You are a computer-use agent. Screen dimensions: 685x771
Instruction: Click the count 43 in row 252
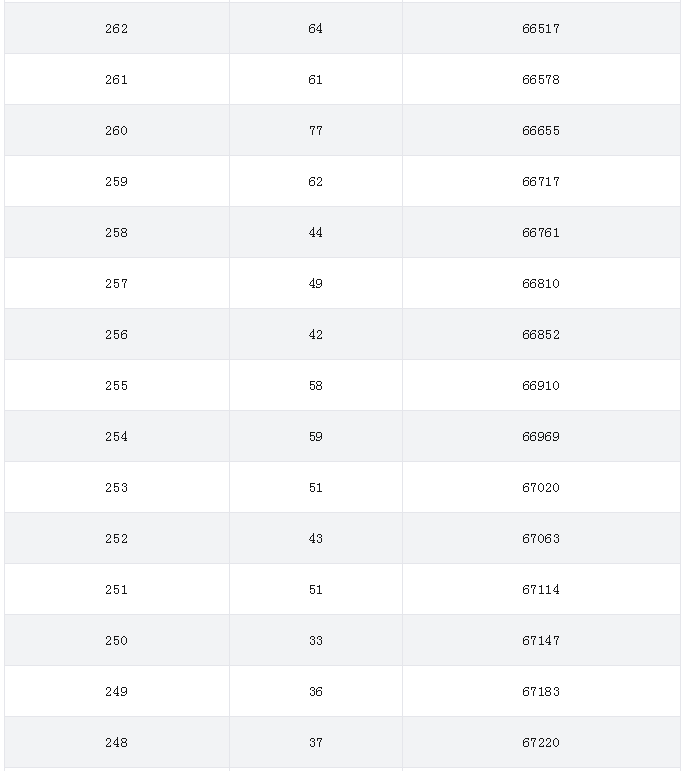pos(316,538)
